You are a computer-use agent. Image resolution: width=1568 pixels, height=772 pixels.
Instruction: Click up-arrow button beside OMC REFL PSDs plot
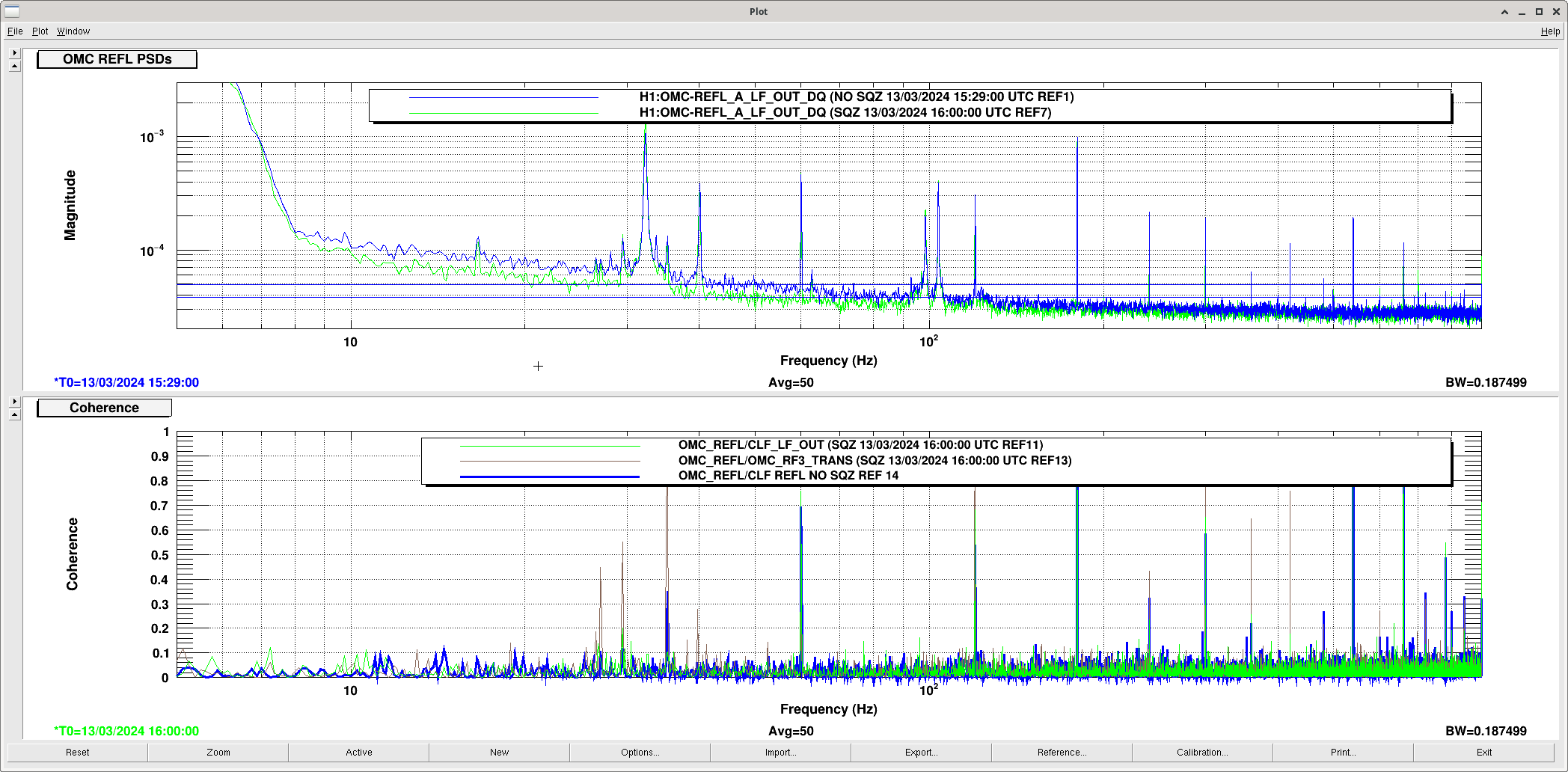tap(14, 66)
